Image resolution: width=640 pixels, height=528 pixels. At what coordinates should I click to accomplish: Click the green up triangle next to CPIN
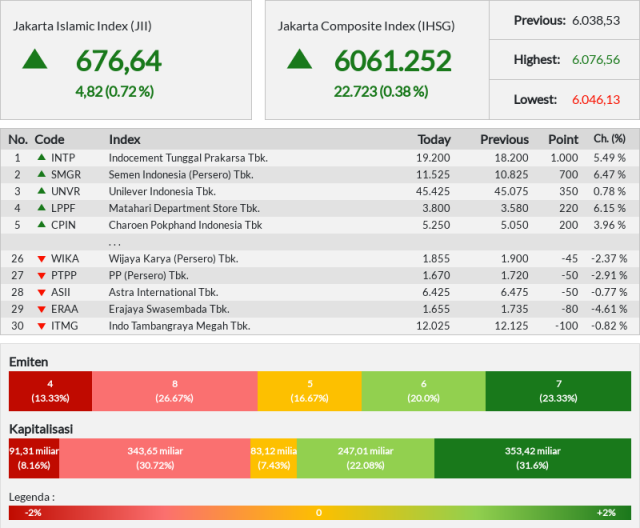pyautogui.click(x=41, y=224)
